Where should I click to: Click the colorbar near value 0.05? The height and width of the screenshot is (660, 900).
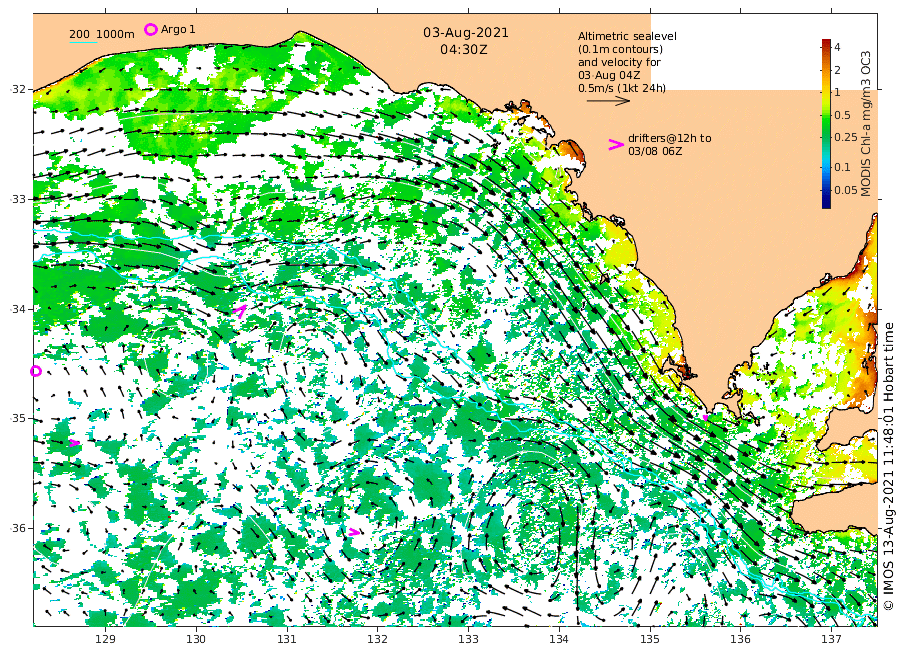click(826, 190)
